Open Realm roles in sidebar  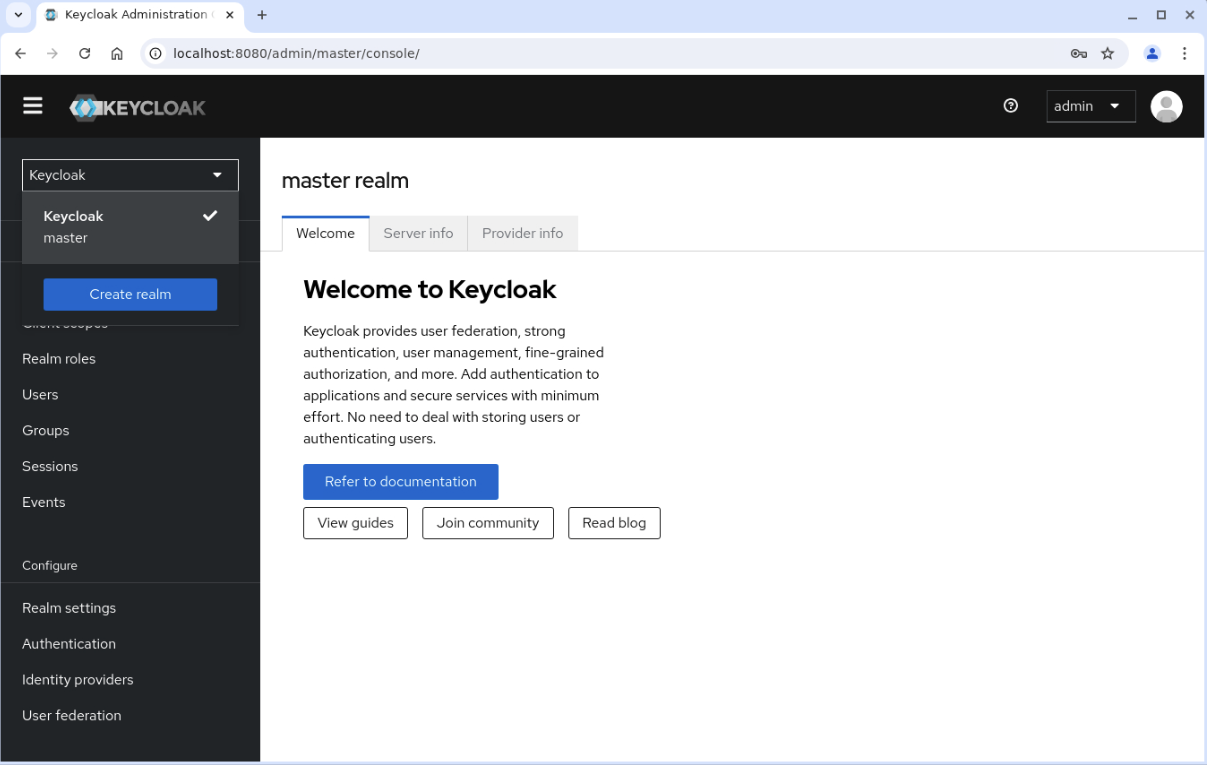point(59,359)
